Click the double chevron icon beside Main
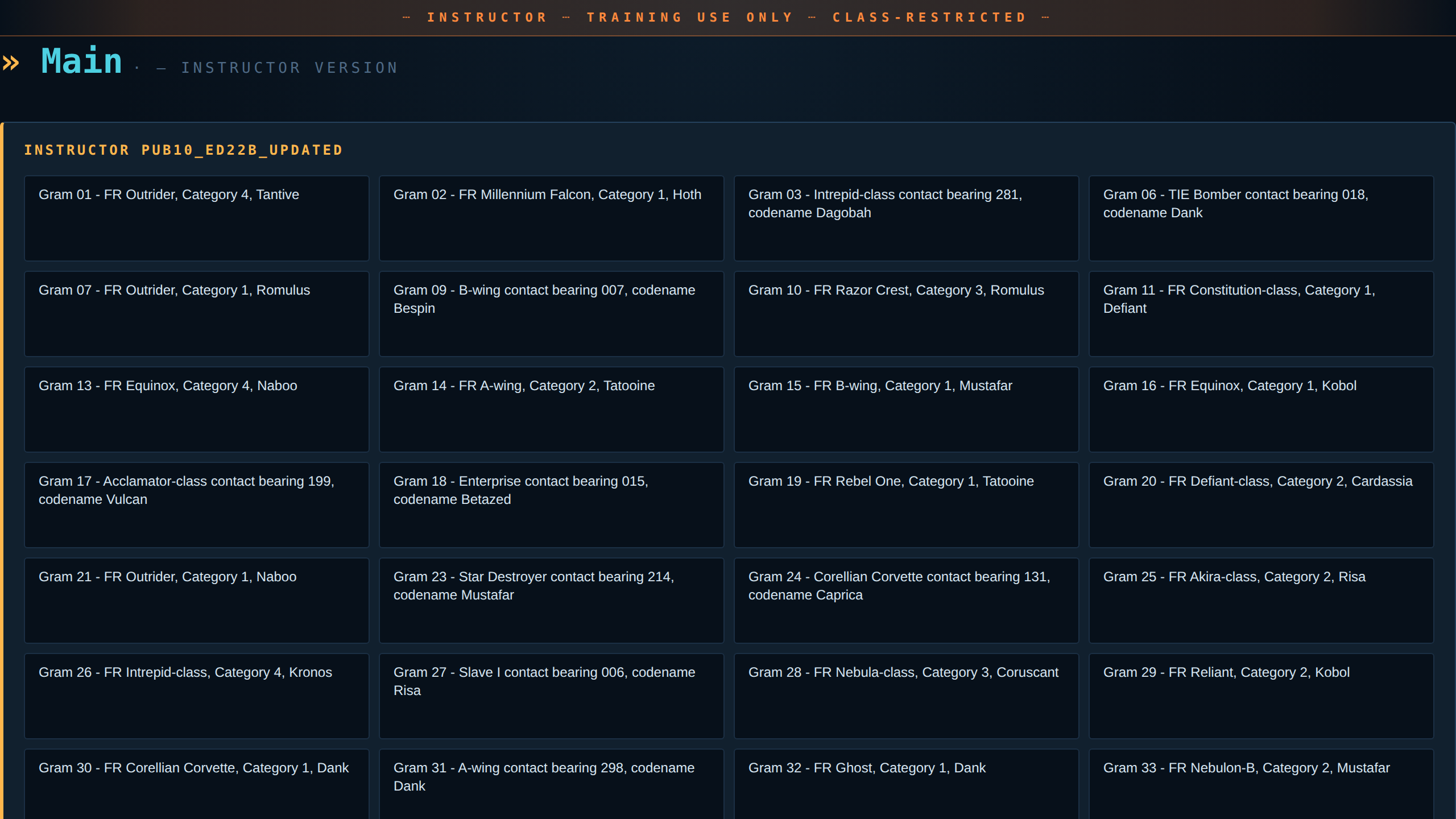Viewport: 1456px width, 819px height. click(11, 63)
